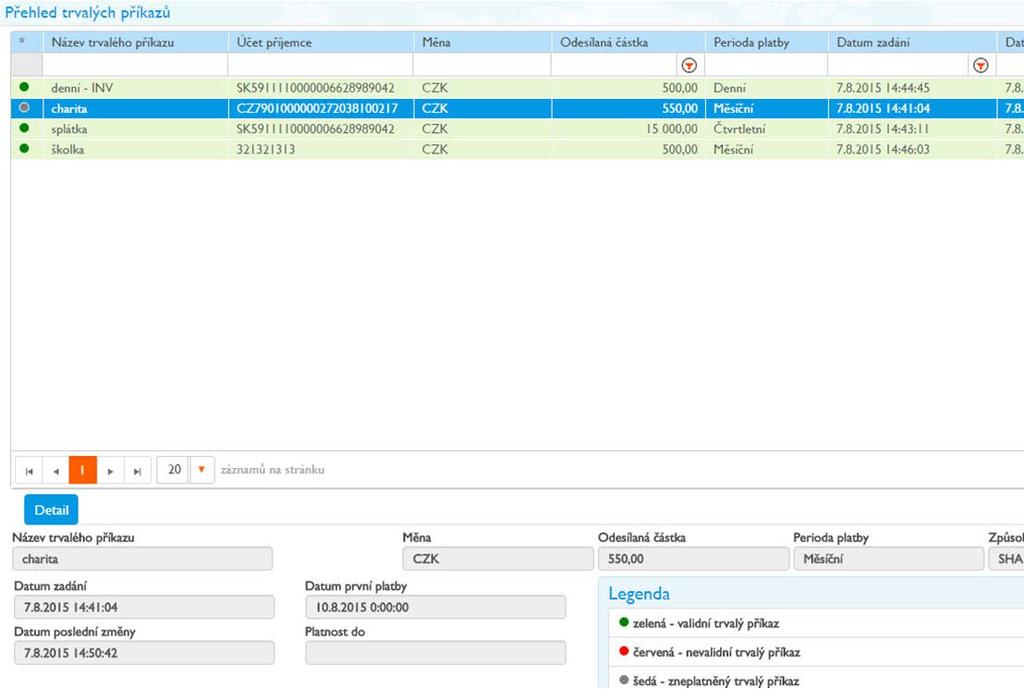
Task: Jump to the last page of records
Action: click(137, 470)
